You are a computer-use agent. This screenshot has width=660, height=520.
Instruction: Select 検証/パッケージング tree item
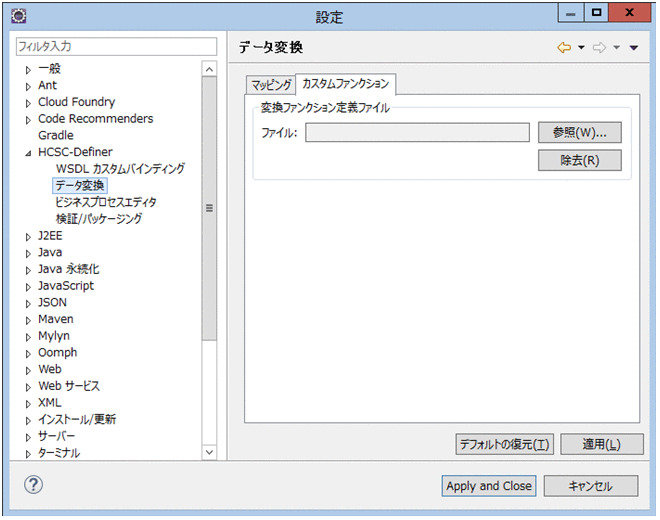point(99,219)
